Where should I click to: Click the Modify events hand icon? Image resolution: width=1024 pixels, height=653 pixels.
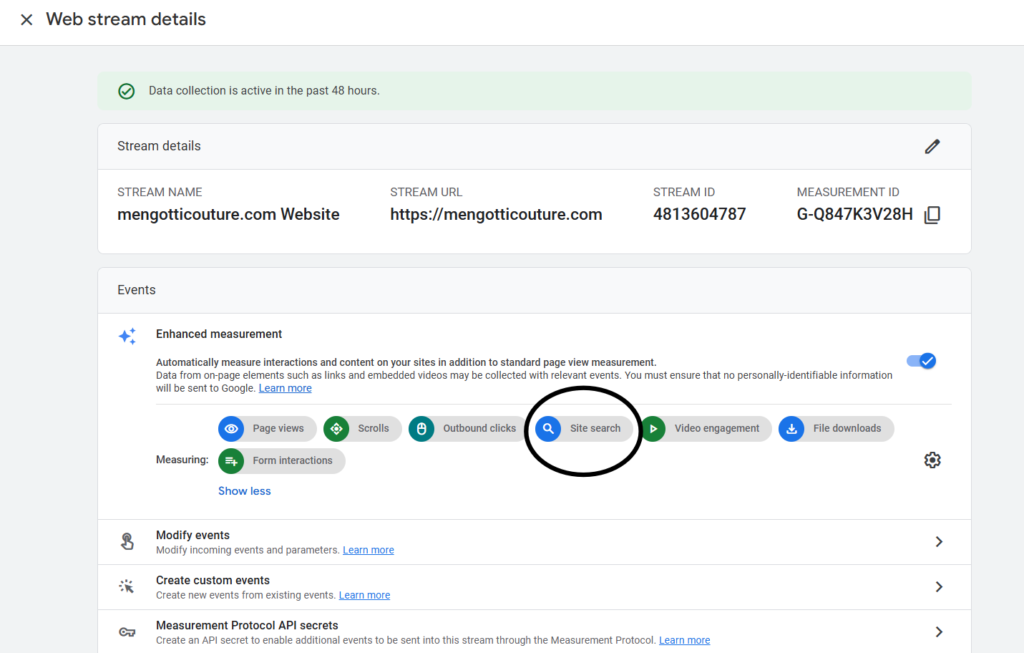click(127, 541)
